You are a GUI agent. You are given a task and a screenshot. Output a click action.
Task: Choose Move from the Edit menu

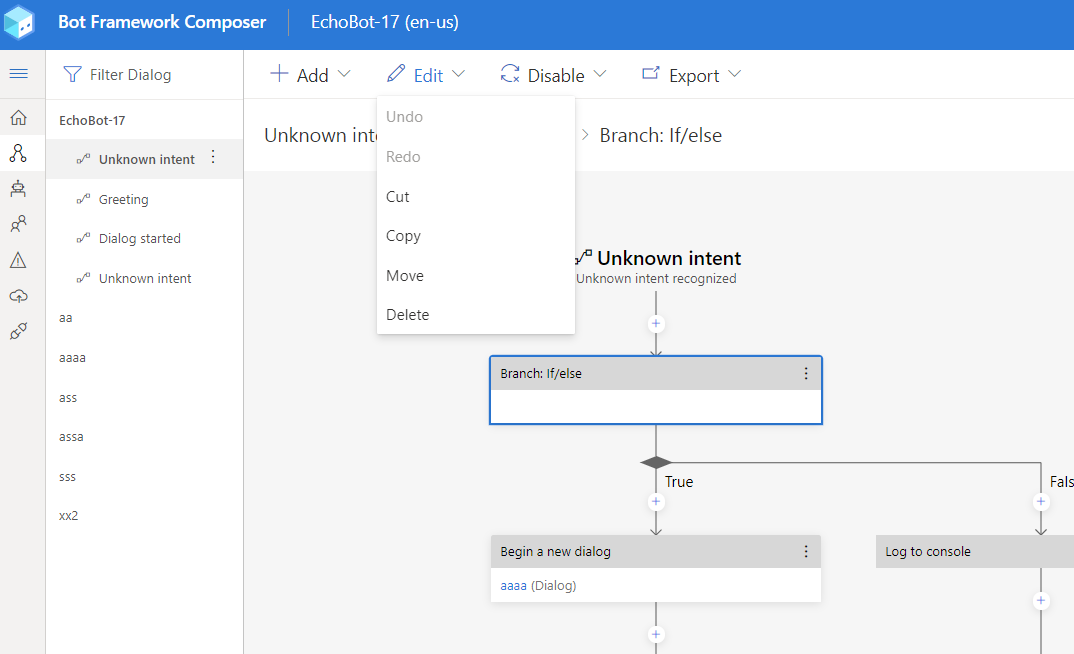pos(475,275)
